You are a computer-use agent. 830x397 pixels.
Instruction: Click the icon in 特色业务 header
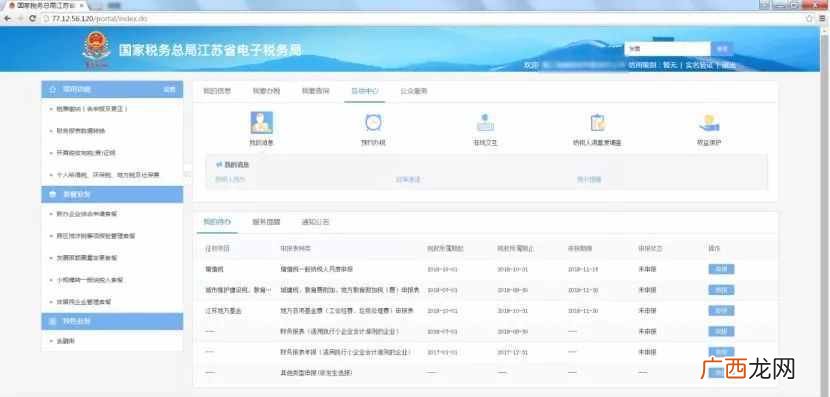click(x=52, y=321)
